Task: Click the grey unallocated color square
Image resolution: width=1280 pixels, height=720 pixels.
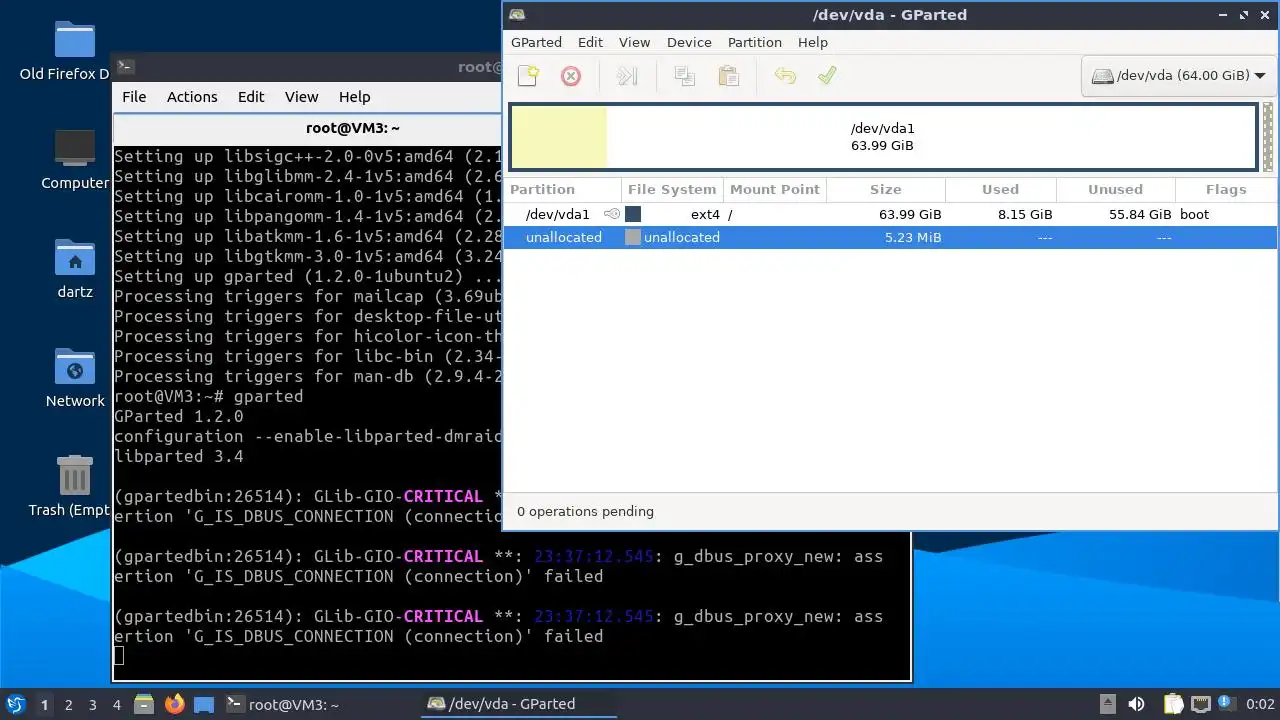Action: (x=633, y=237)
